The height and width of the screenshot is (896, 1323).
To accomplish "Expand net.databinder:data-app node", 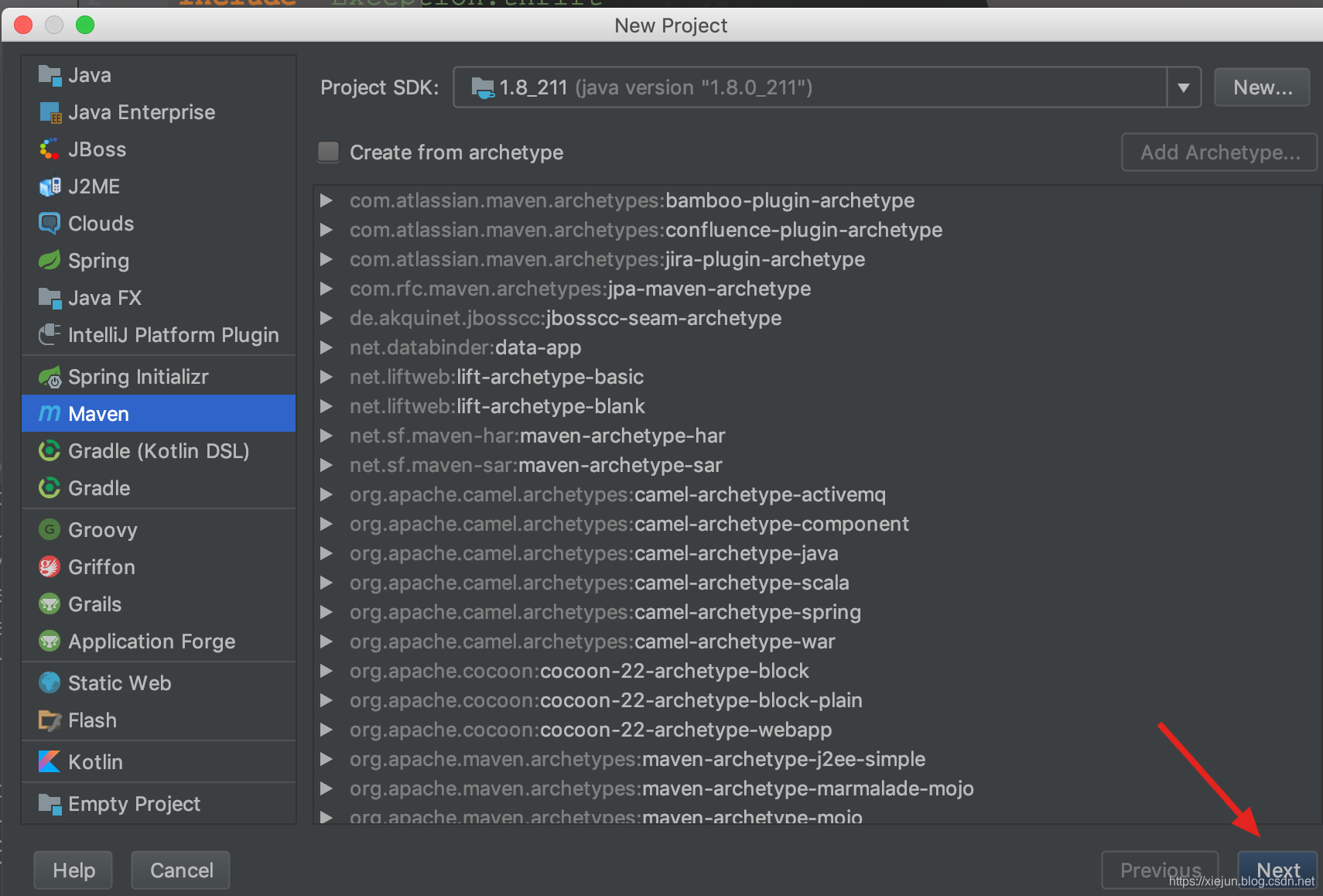I will tap(326, 347).
